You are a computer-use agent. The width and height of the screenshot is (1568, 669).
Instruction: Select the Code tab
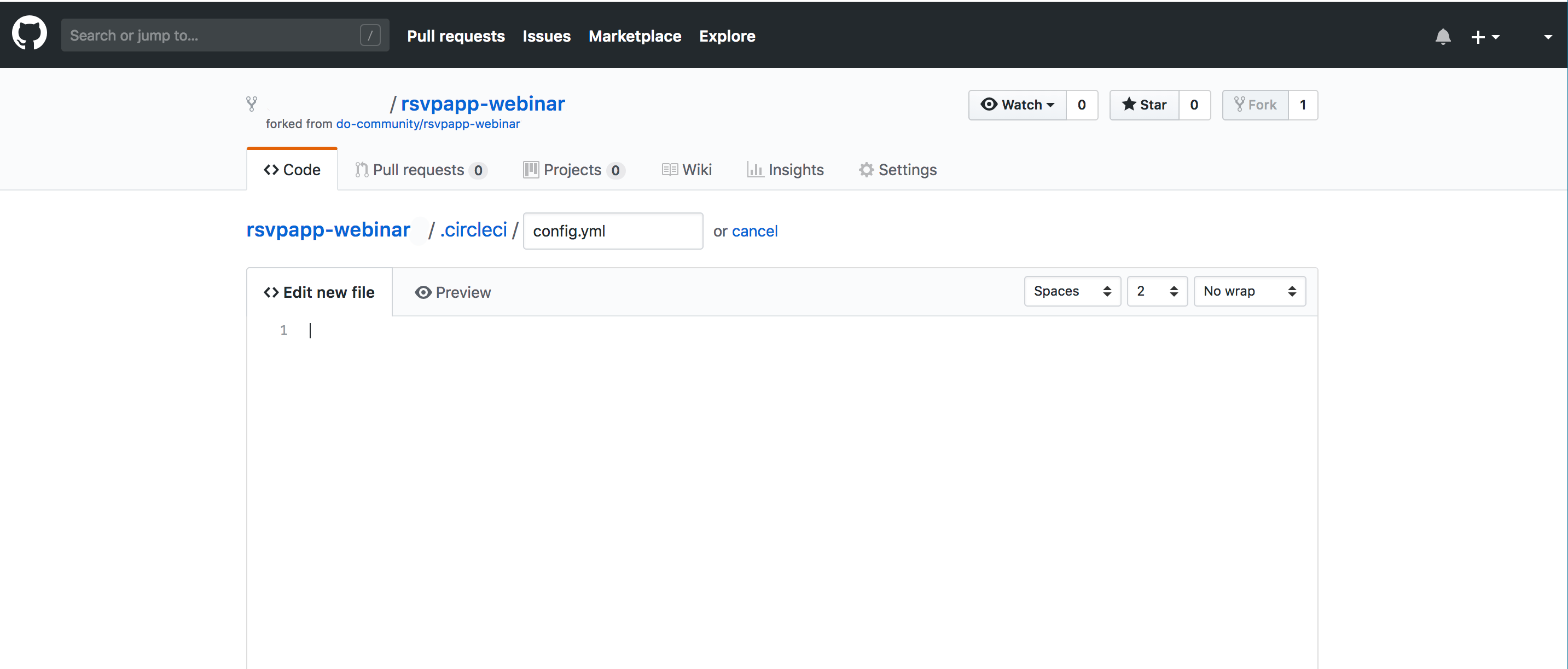(x=292, y=170)
